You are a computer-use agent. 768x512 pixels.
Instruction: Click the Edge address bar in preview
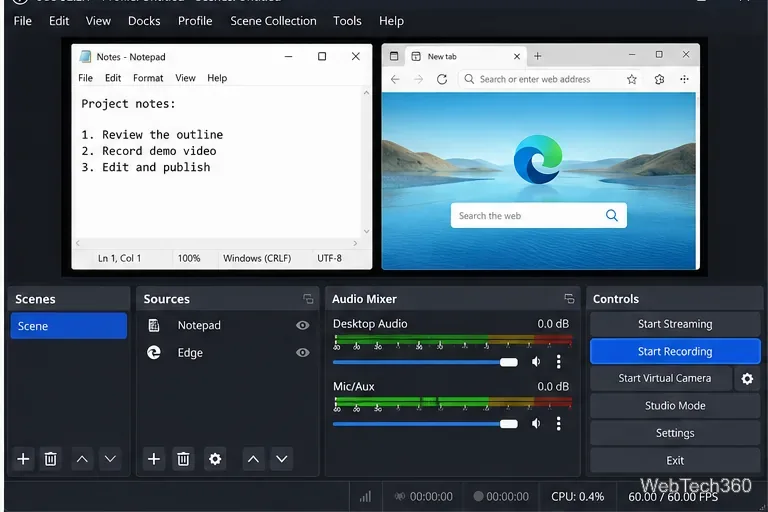coord(551,79)
